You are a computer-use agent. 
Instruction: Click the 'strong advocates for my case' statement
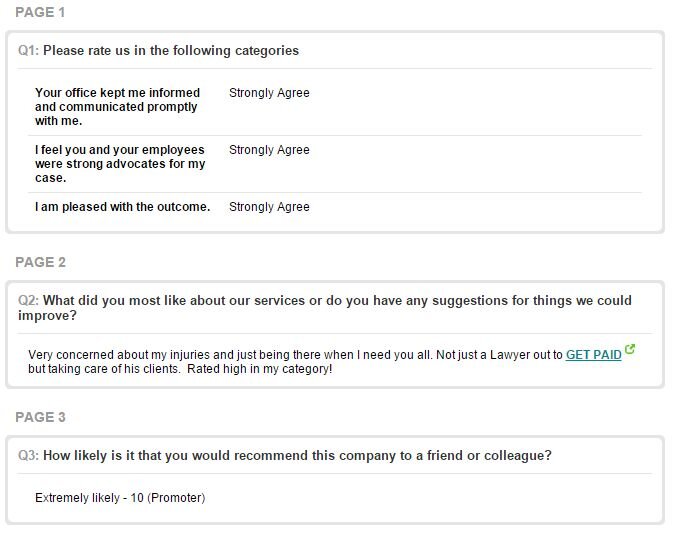pos(120,164)
